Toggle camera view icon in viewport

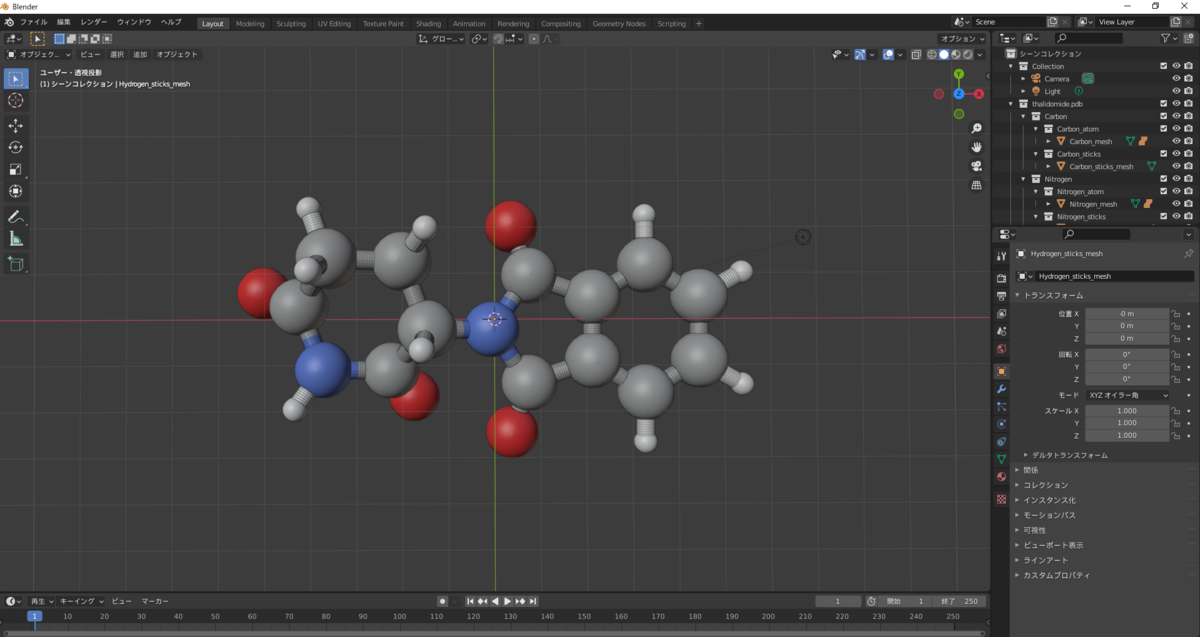click(x=977, y=166)
